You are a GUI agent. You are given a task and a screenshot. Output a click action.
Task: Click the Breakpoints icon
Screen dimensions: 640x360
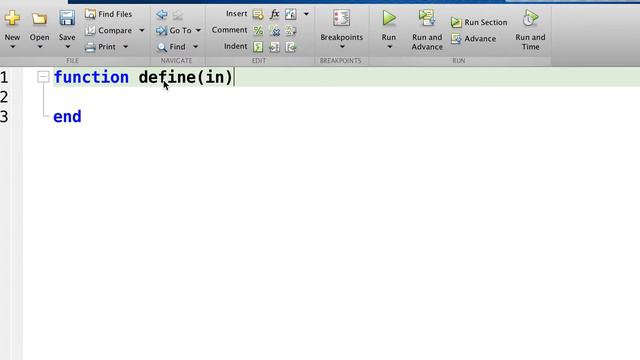pos(341,18)
